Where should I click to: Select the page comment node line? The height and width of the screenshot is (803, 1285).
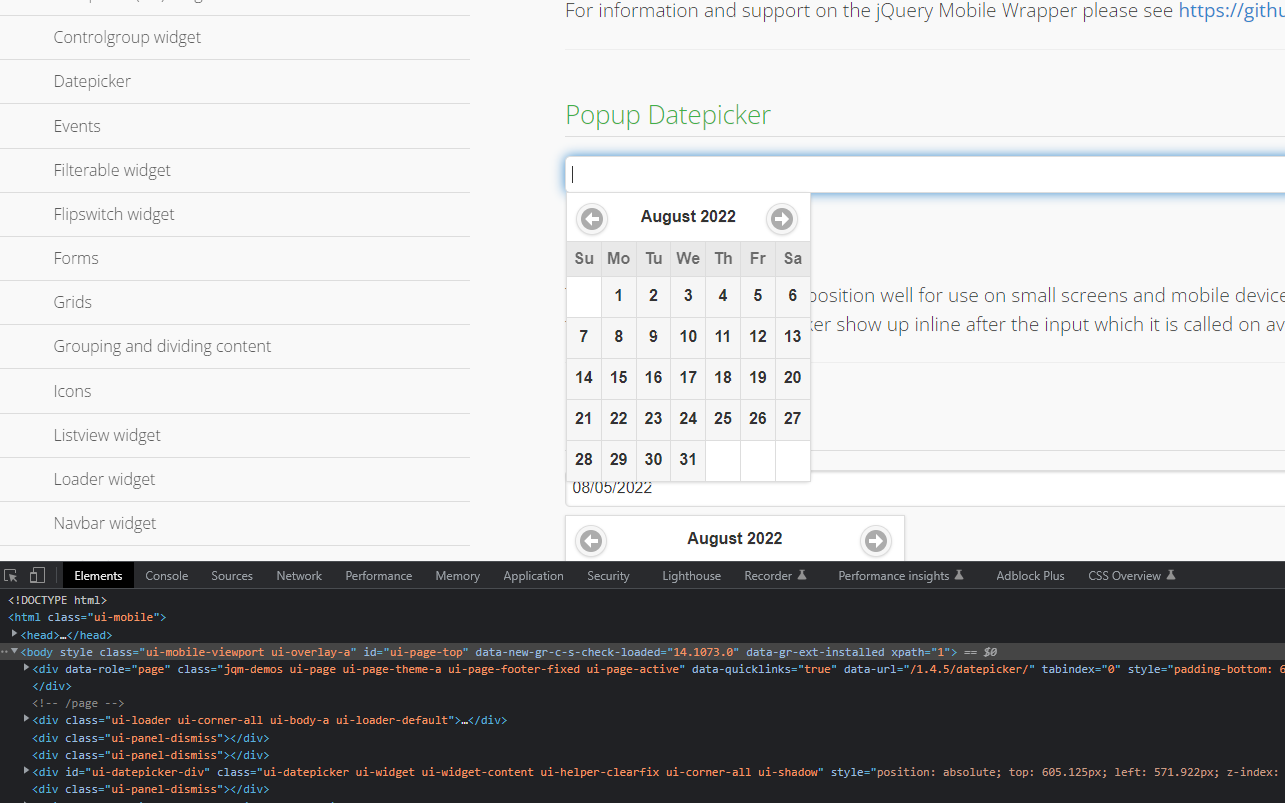click(x=78, y=703)
